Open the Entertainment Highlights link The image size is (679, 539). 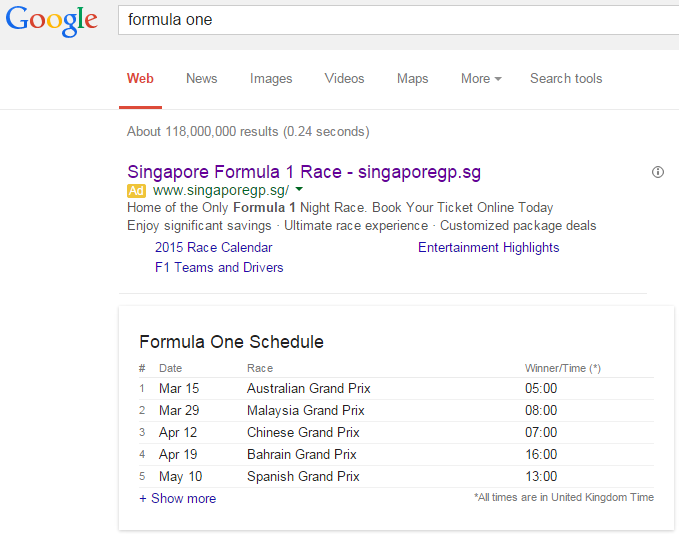(x=488, y=247)
